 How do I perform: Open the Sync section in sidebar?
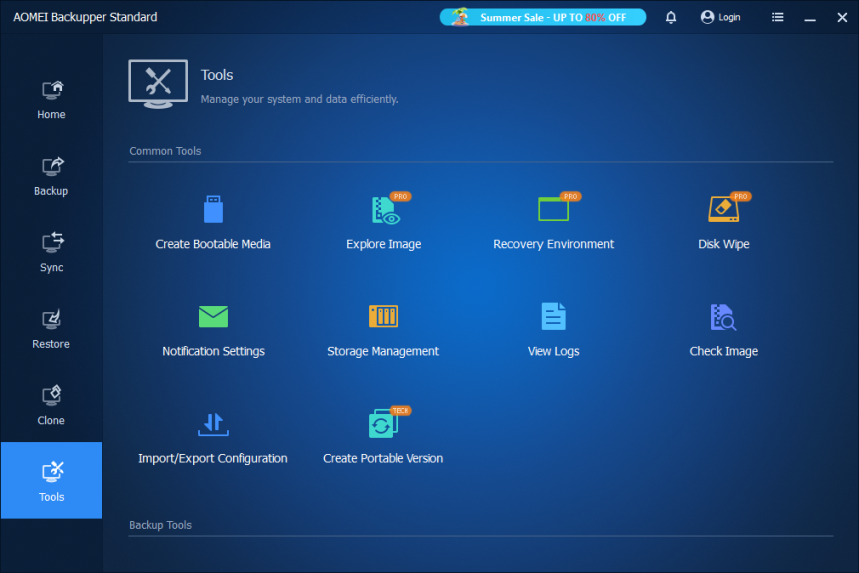(51, 251)
